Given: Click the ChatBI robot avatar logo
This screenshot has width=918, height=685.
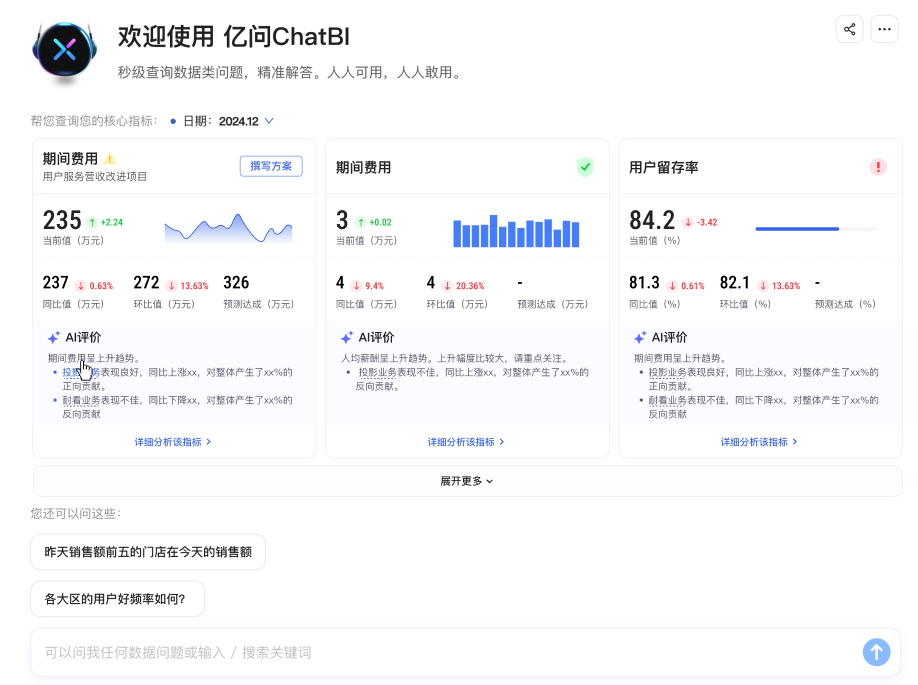Looking at the screenshot, I should point(64,51).
